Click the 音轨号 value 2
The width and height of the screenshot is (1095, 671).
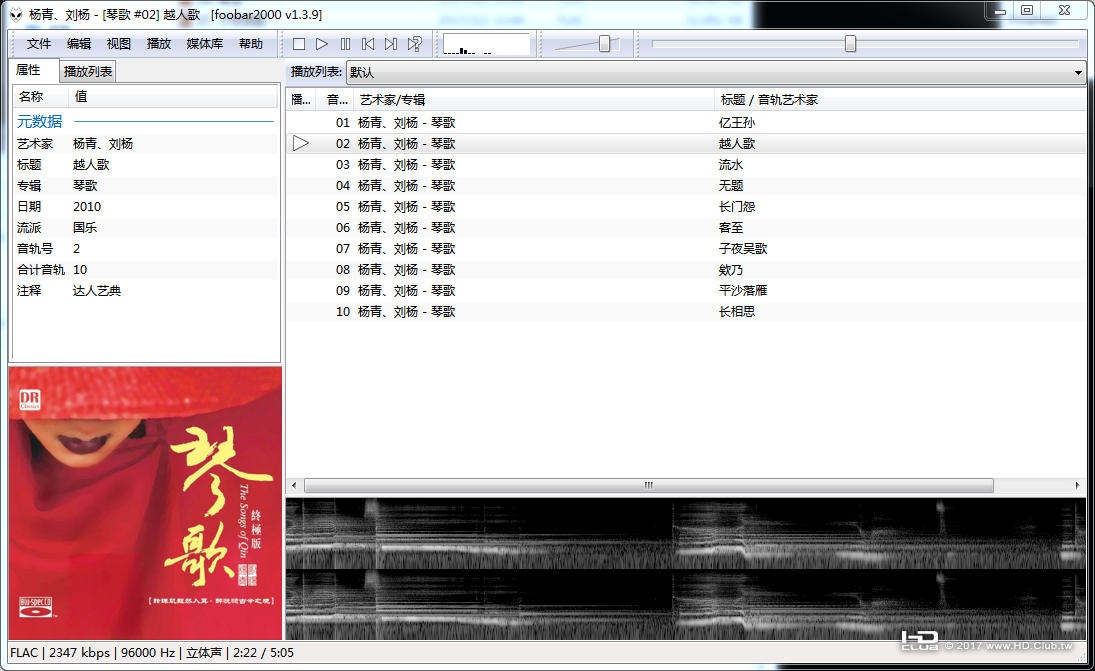coord(76,249)
